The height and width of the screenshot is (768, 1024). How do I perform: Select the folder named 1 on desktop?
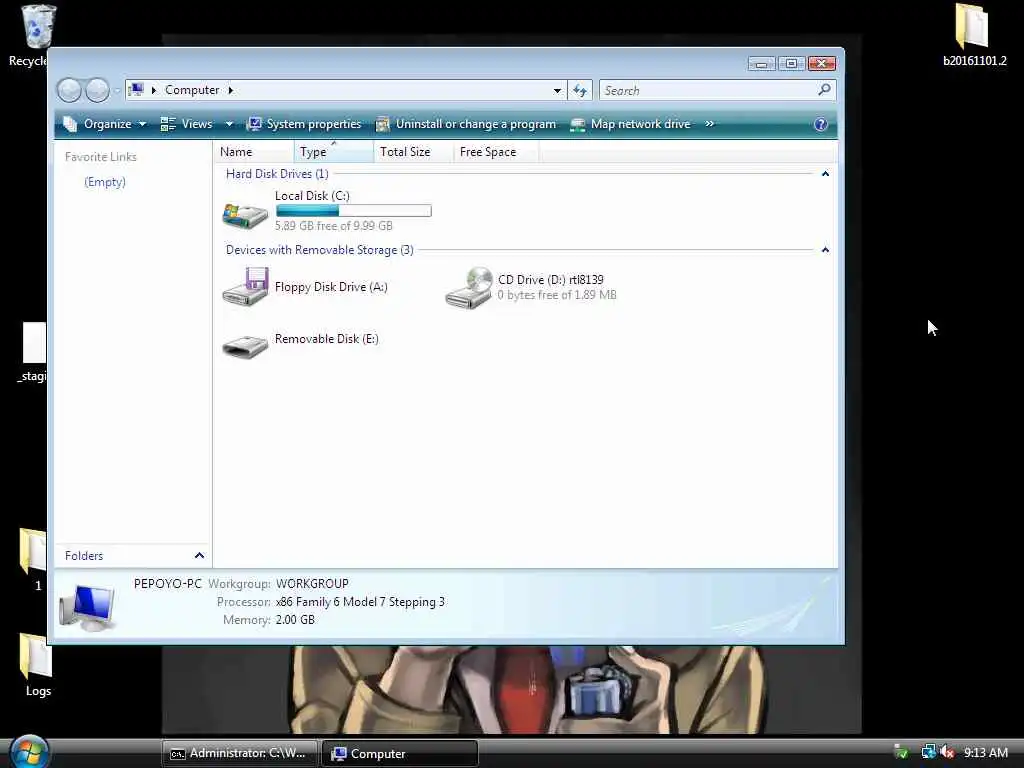coord(34,551)
